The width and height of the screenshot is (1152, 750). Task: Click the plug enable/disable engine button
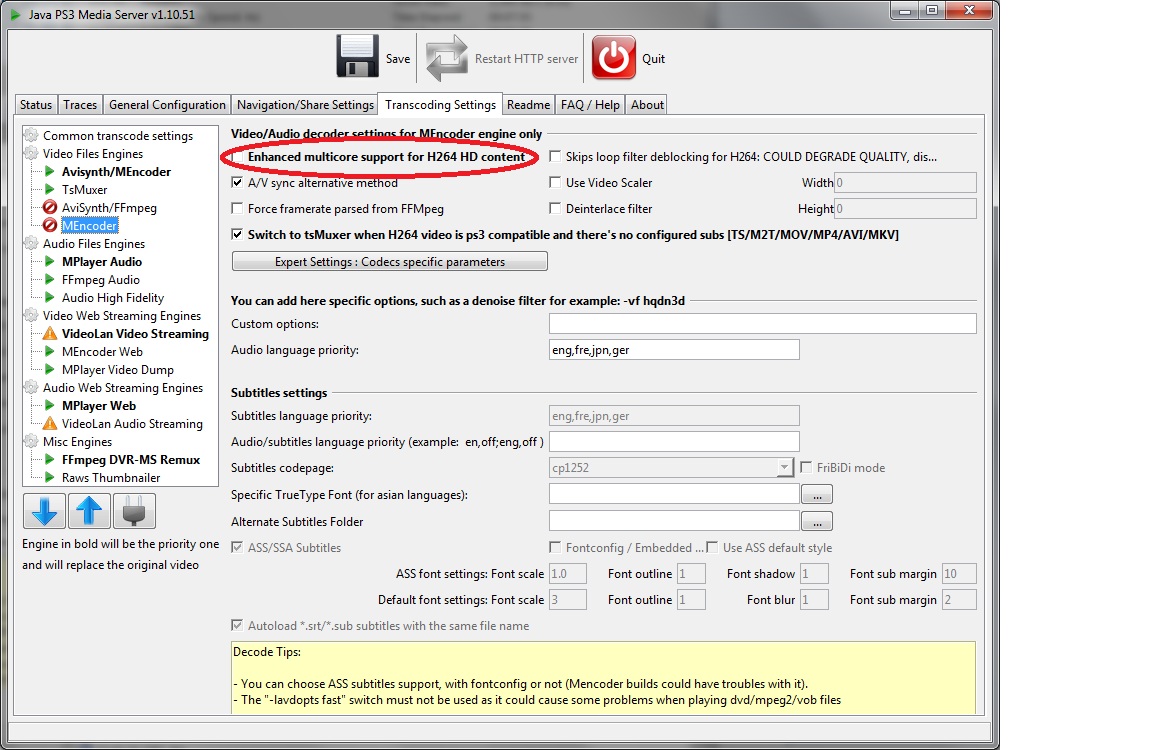134,511
